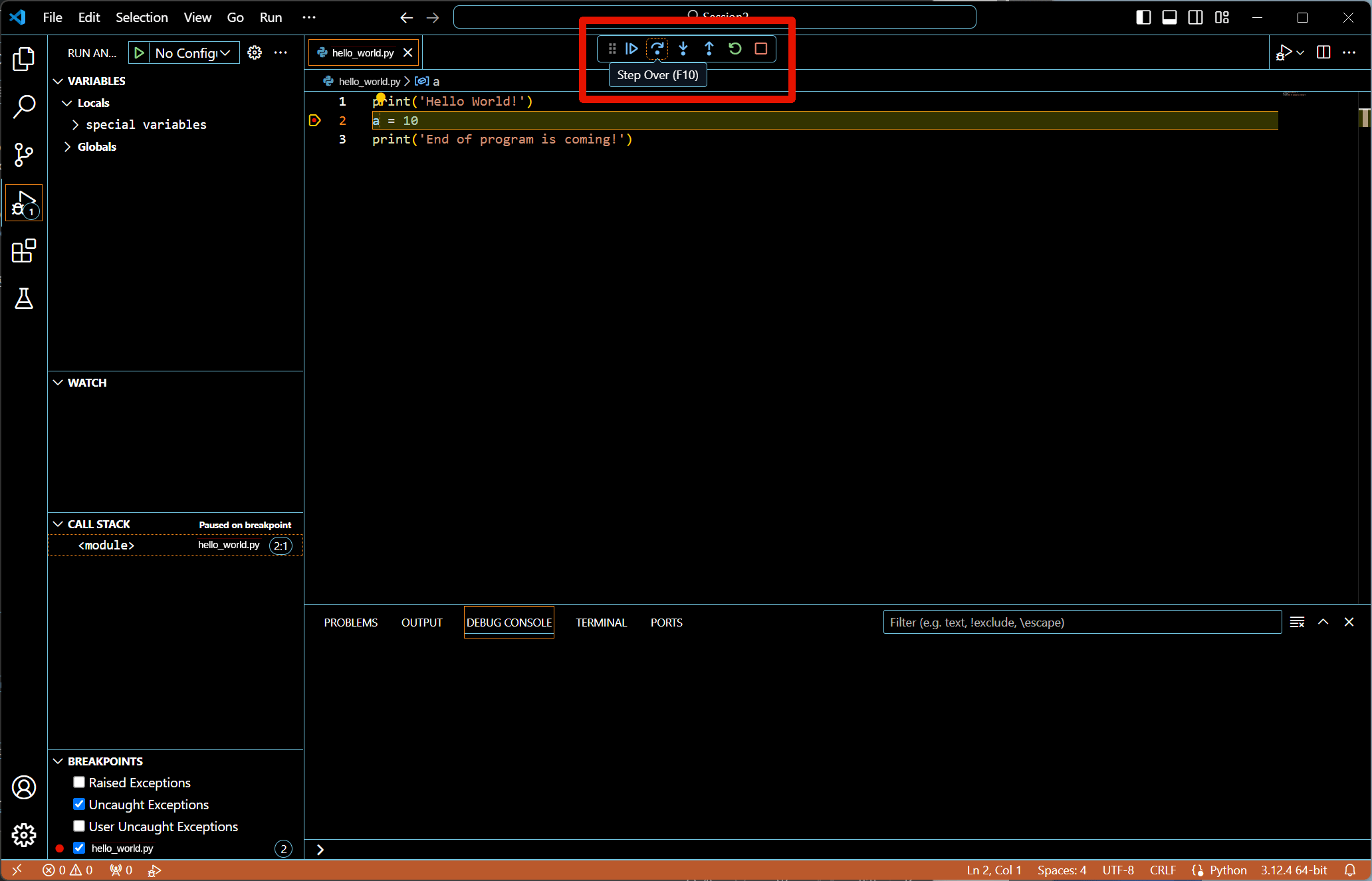Click the Continue debug button
Image resolution: width=1372 pixels, height=881 pixels.
pos(631,49)
